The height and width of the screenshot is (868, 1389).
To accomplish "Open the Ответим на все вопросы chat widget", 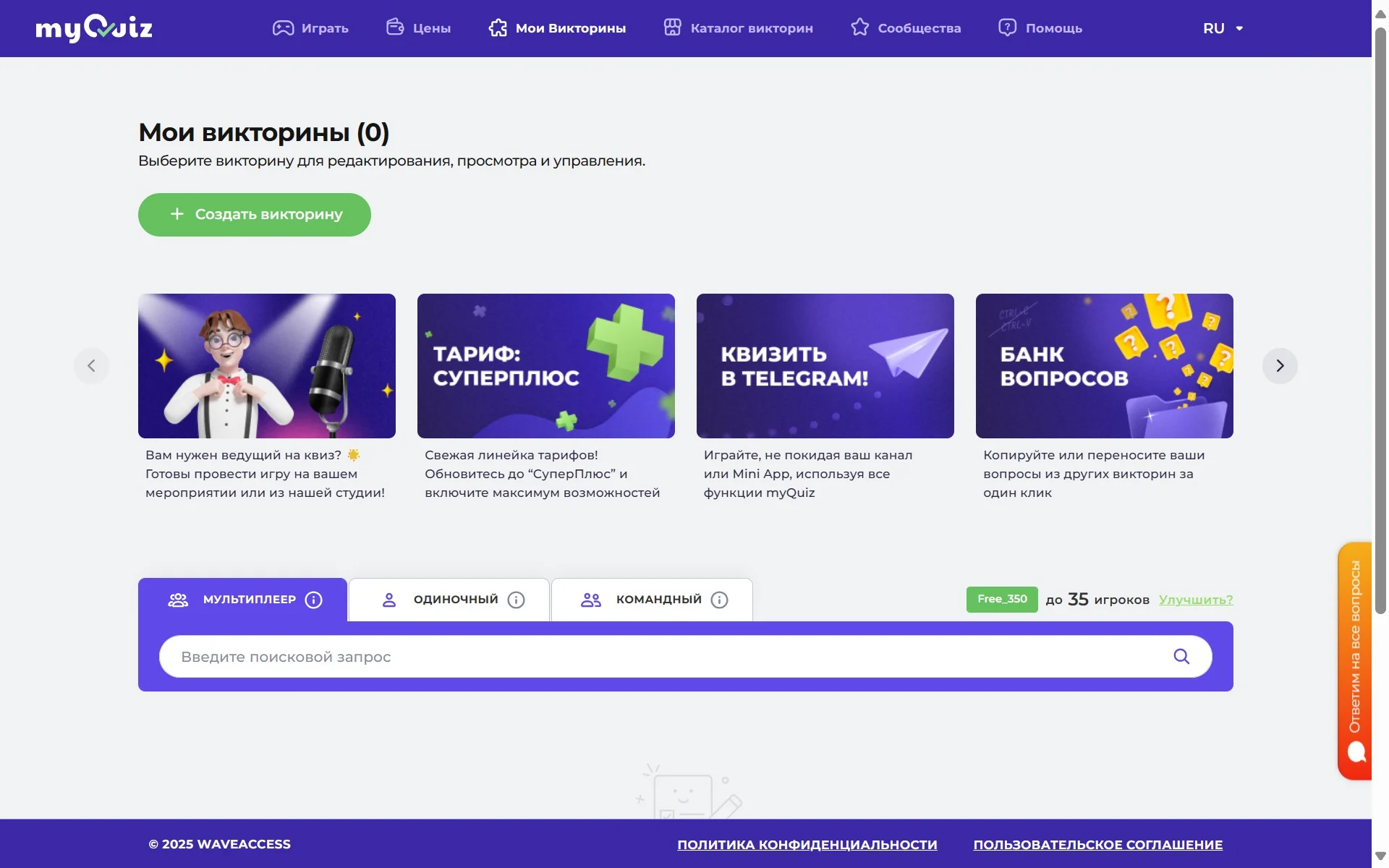I will (x=1355, y=661).
